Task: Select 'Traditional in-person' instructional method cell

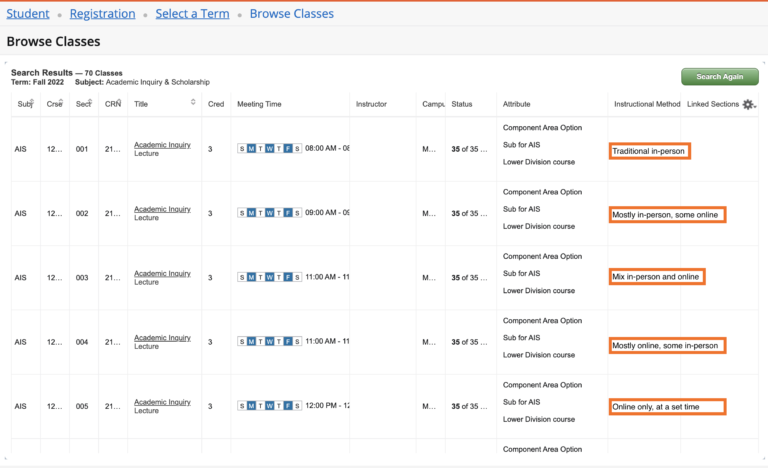Action: [x=649, y=151]
